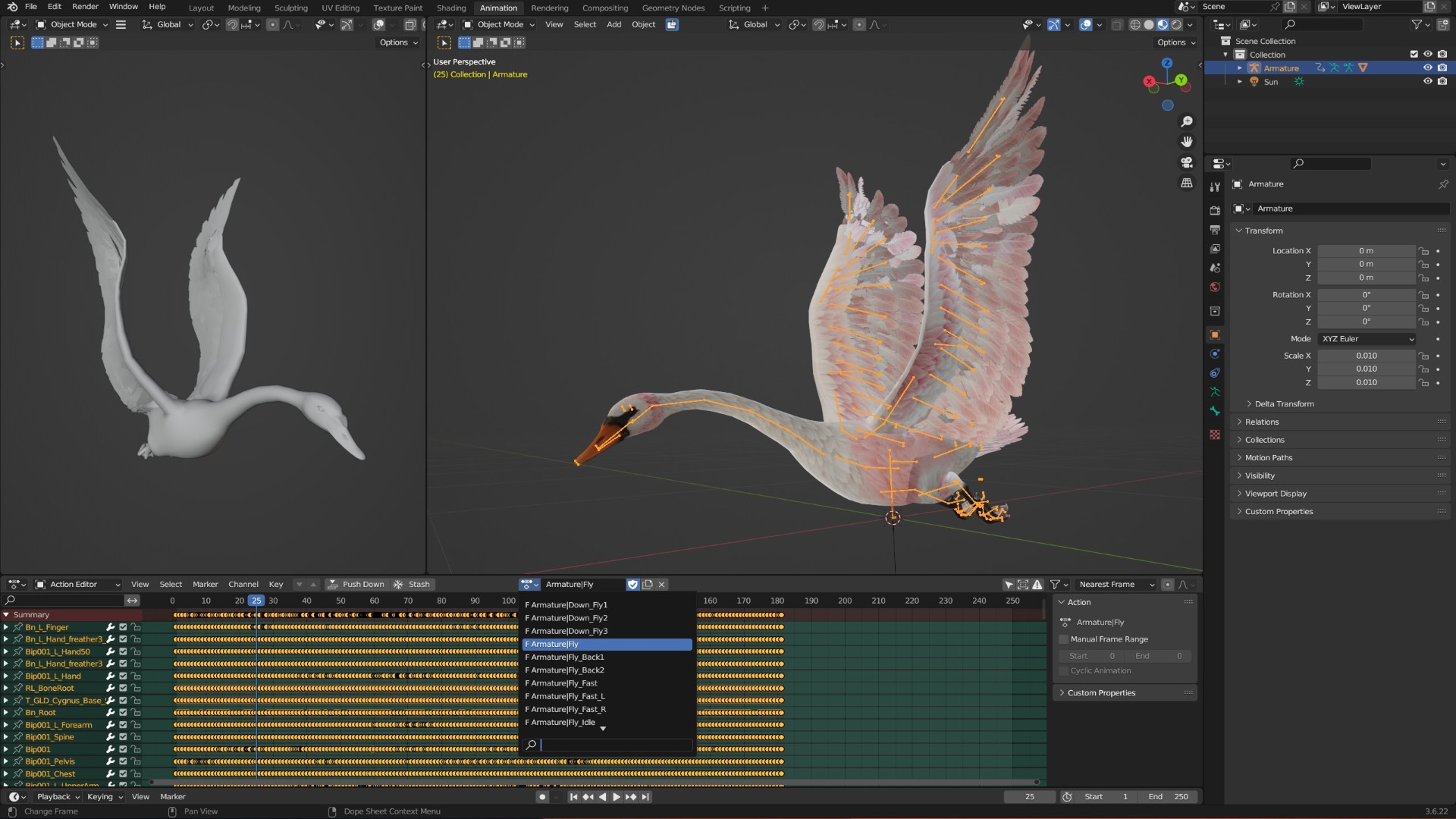This screenshot has width=1456, height=819.
Task: Toggle mute checkbox on Bn_L_Finger channel
Action: coord(123,627)
